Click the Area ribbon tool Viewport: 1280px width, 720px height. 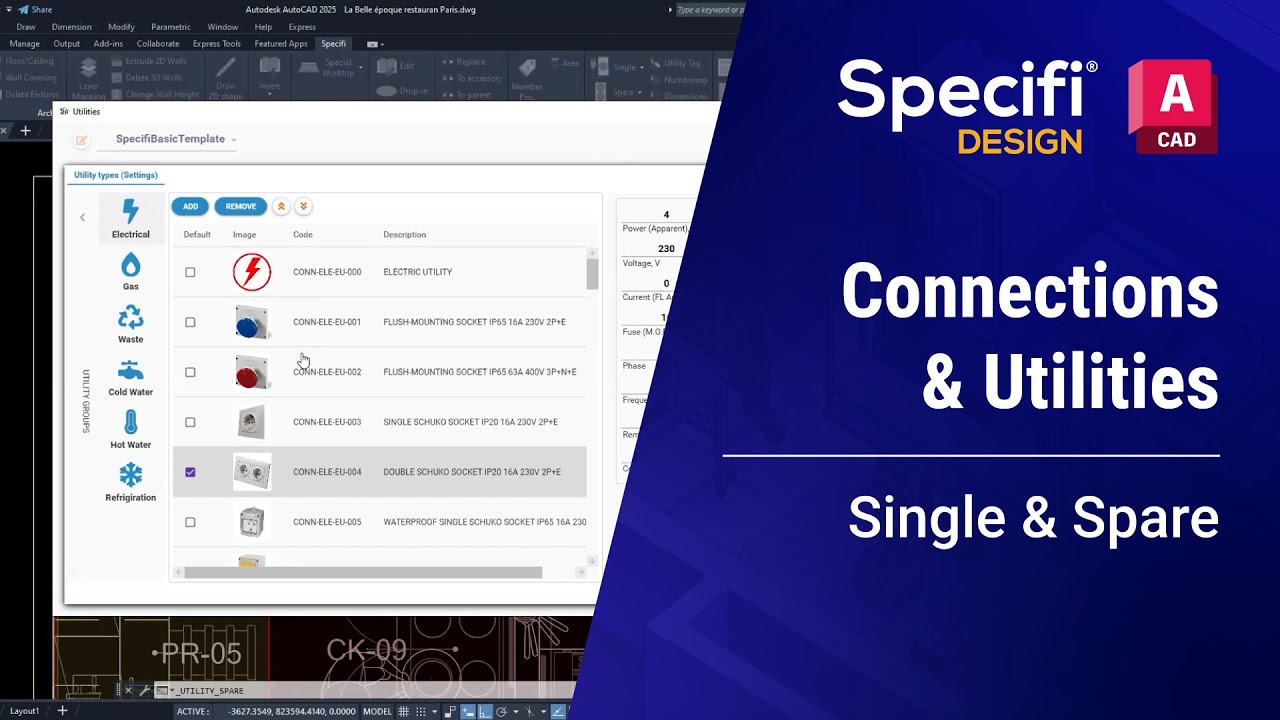564,63
